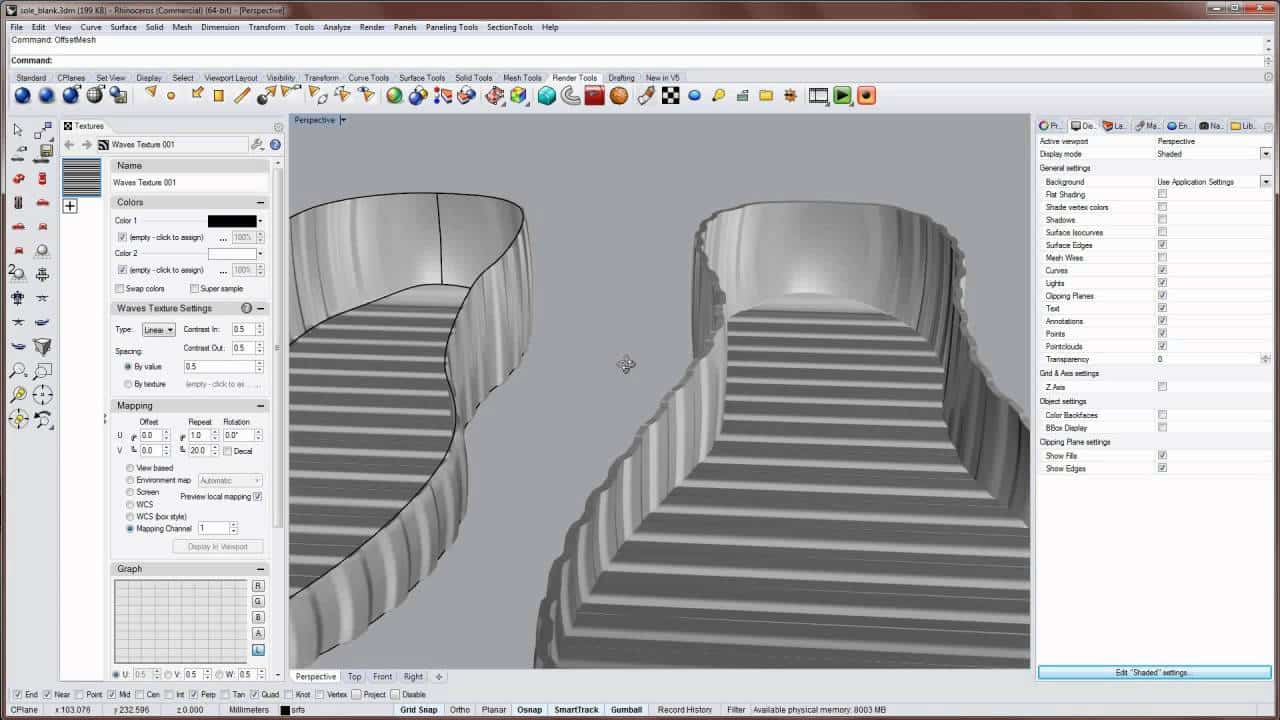The width and height of the screenshot is (1280, 720).
Task: Click the globe wireframe sphere icon
Action: point(95,95)
